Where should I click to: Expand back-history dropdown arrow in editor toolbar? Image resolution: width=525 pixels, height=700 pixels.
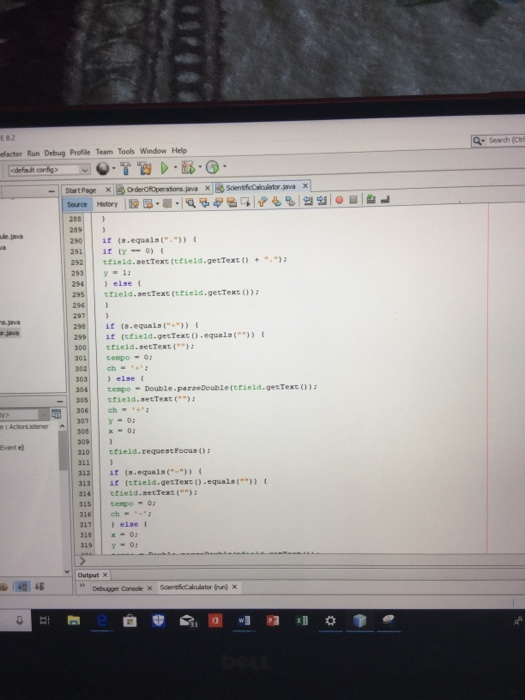click(x=157, y=204)
